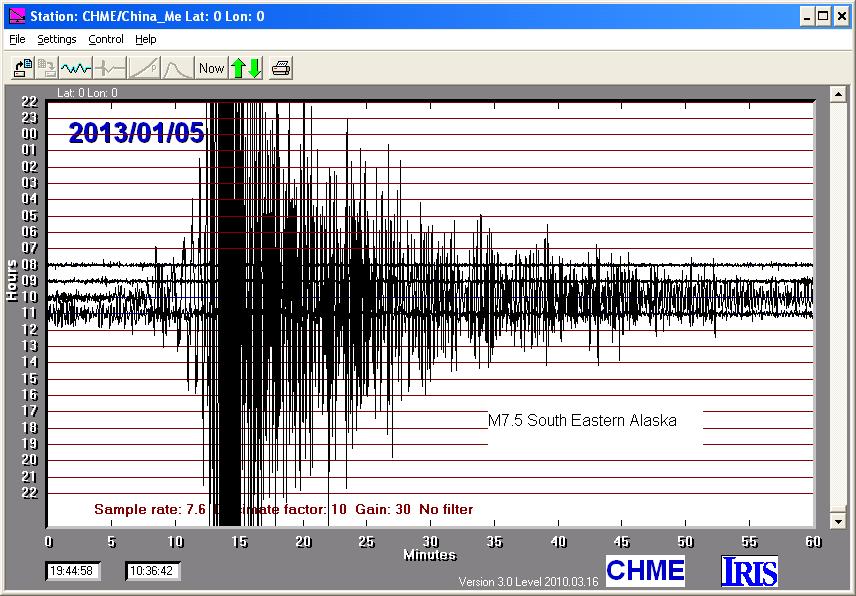Click the bell curve filter icon
Screen dimensions: 856x596
click(x=177, y=68)
